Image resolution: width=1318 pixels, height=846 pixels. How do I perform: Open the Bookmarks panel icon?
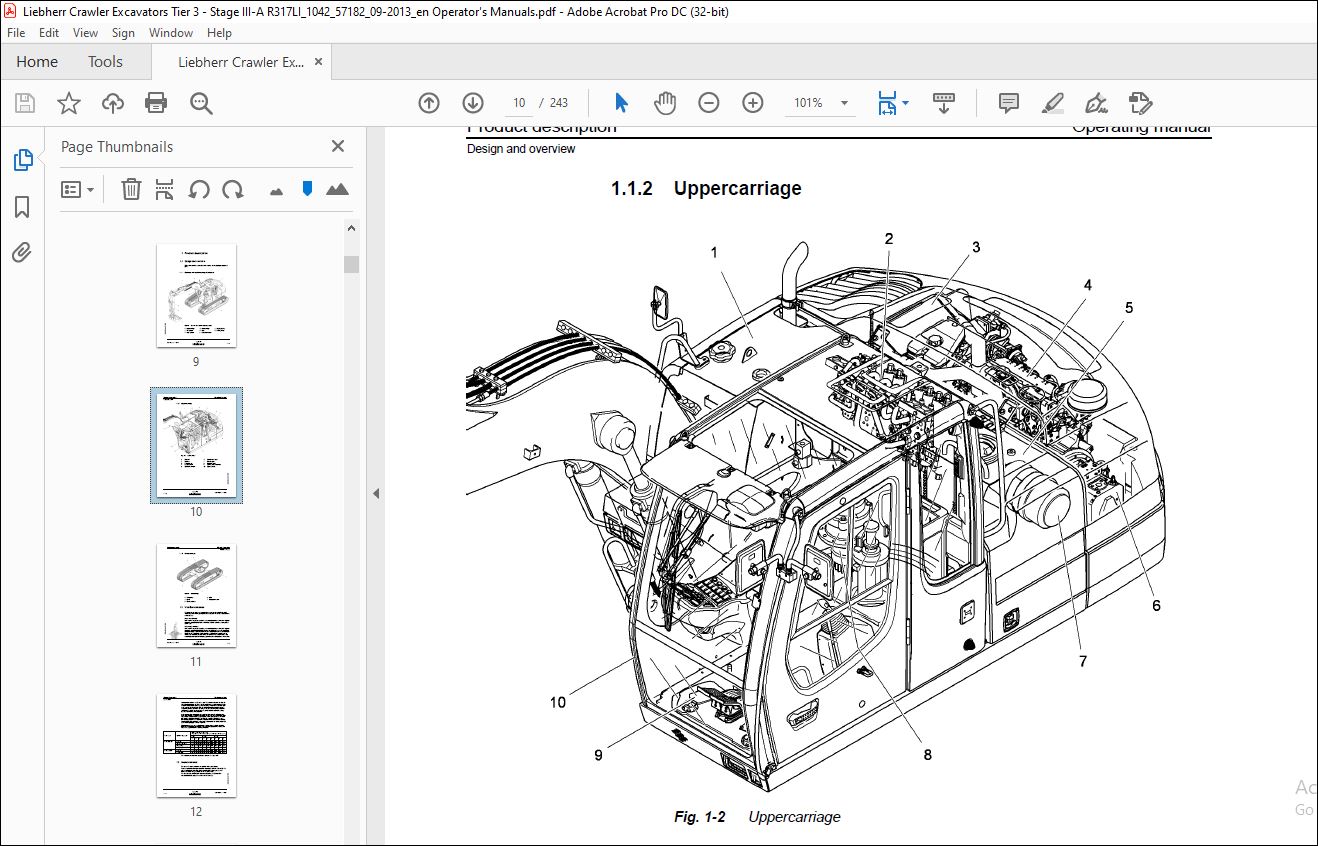coord(22,207)
